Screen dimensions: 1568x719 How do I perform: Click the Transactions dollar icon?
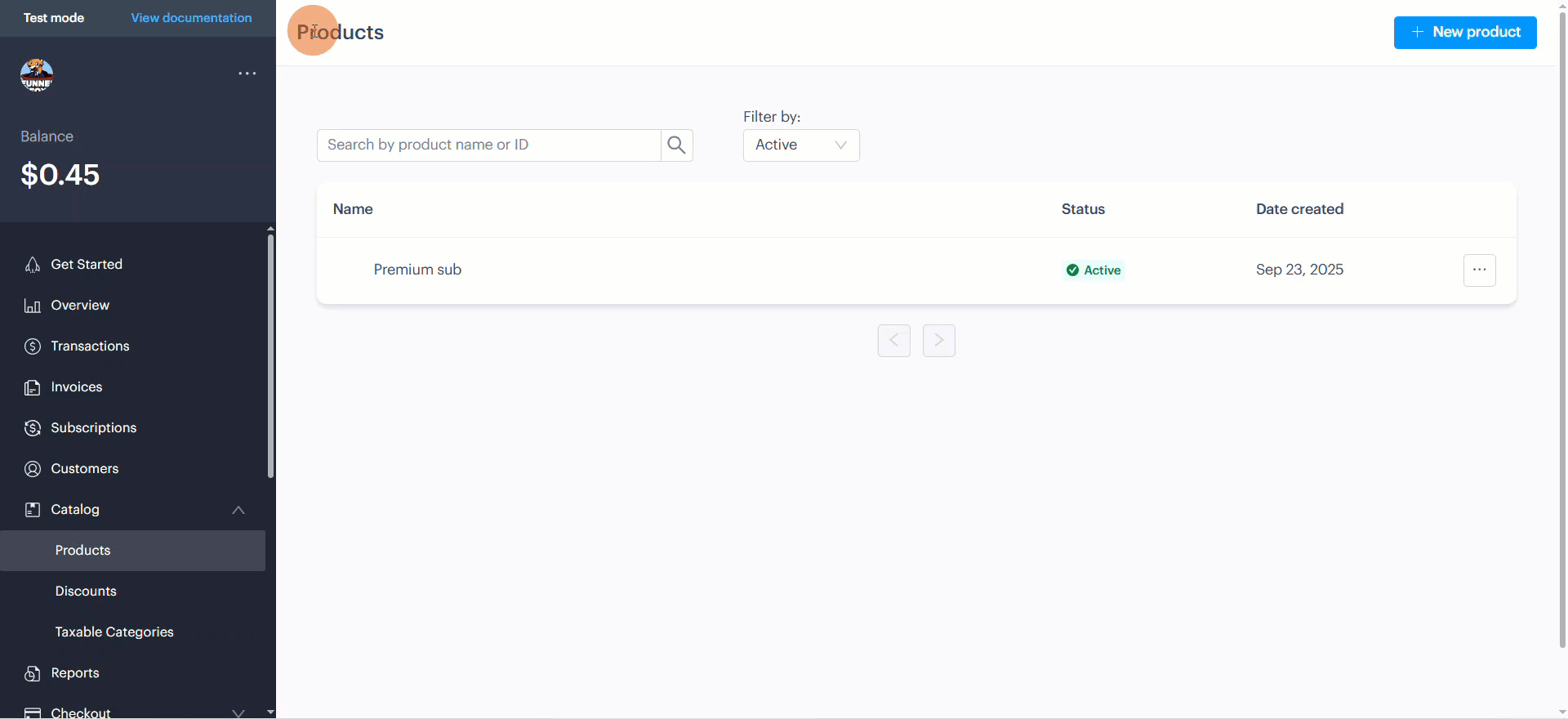tap(33, 346)
